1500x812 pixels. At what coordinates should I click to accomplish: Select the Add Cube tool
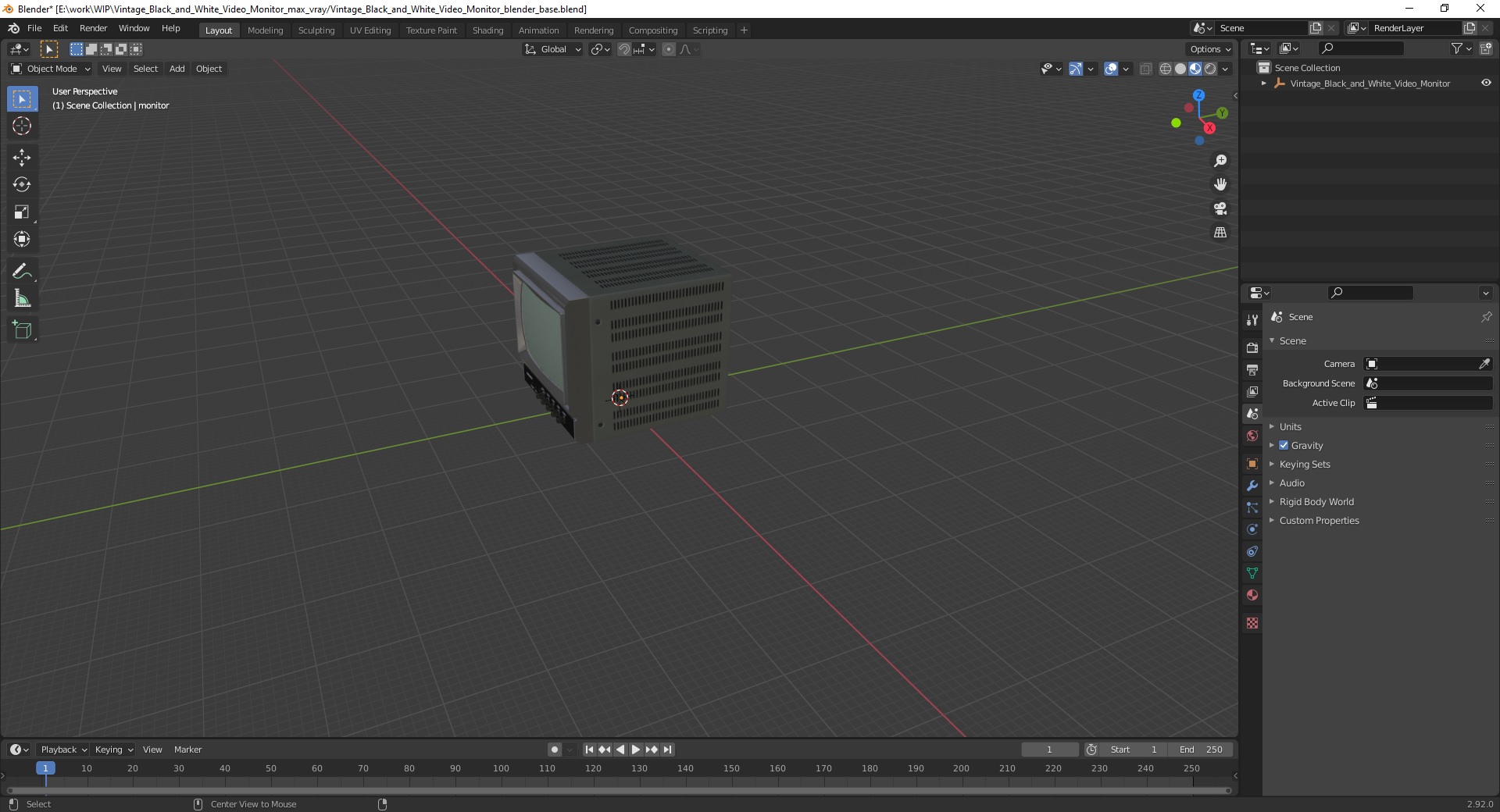pyautogui.click(x=22, y=330)
